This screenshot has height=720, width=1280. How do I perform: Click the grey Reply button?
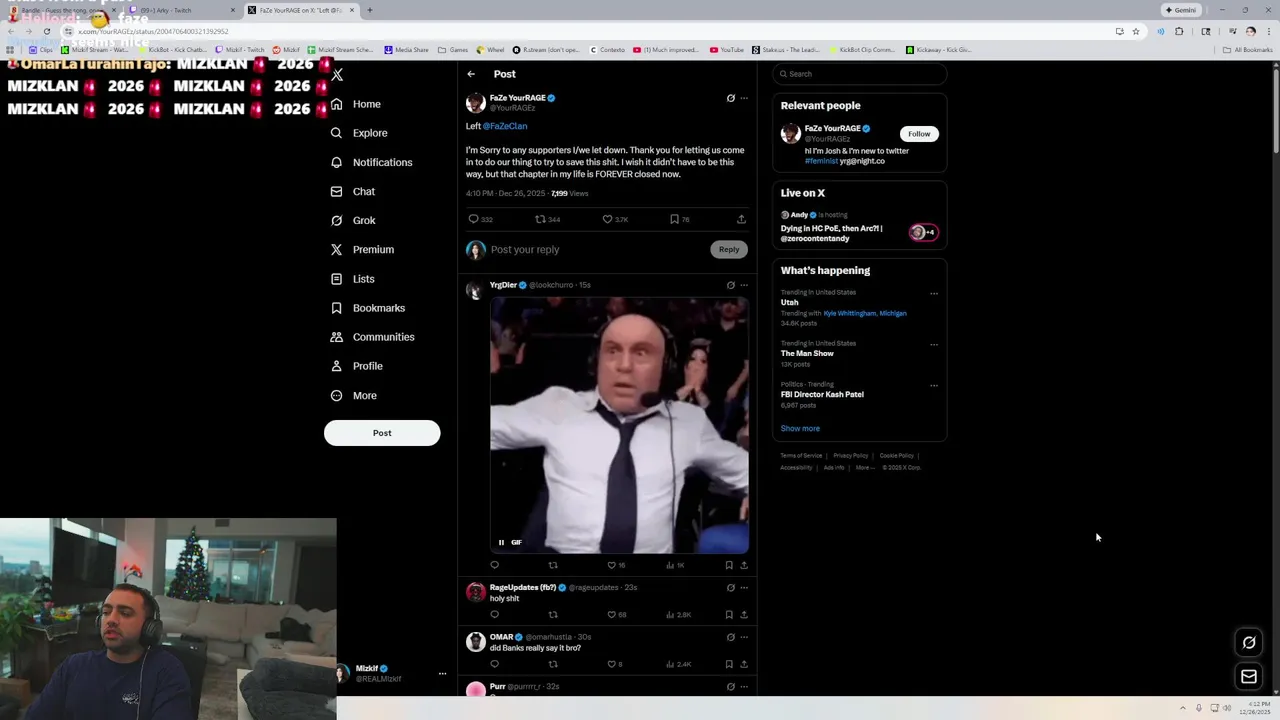pyautogui.click(x=729, y=249)
